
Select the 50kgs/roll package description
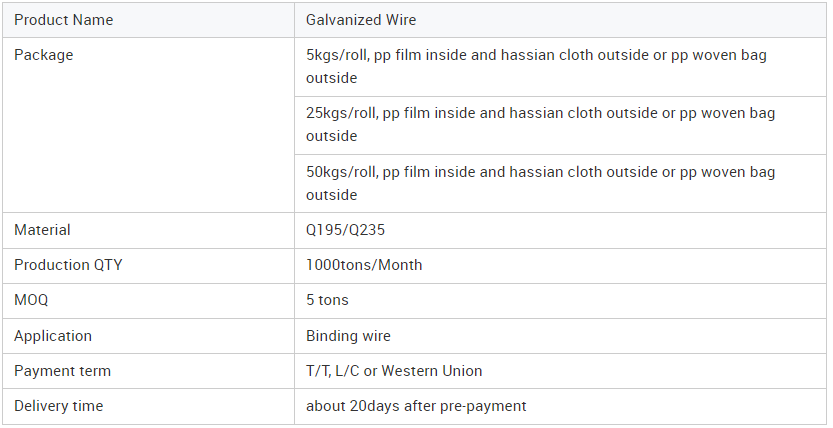pos(560,184)
